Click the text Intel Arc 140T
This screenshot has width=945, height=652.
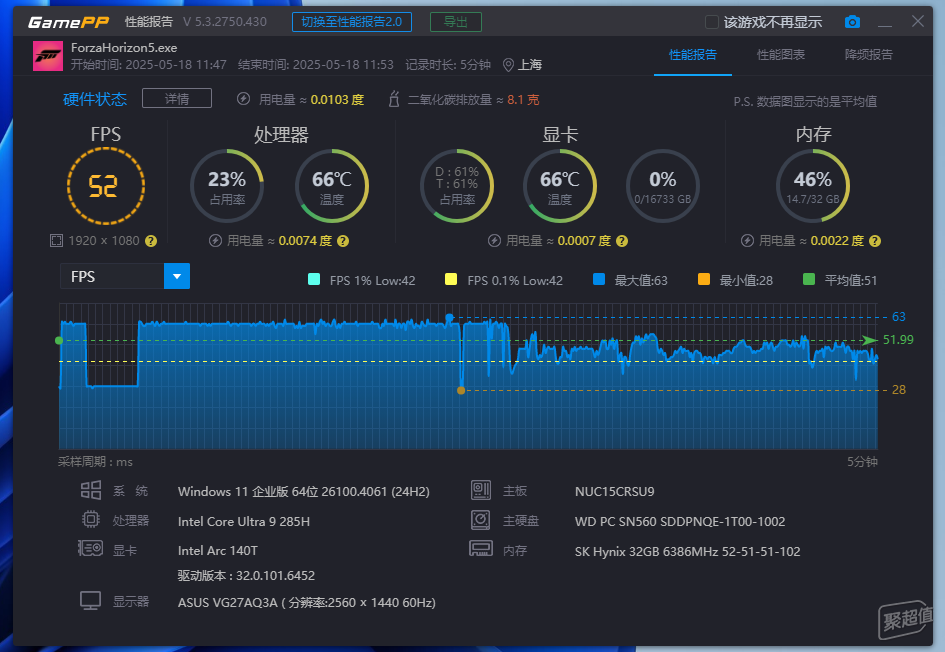tap(218, 551)
